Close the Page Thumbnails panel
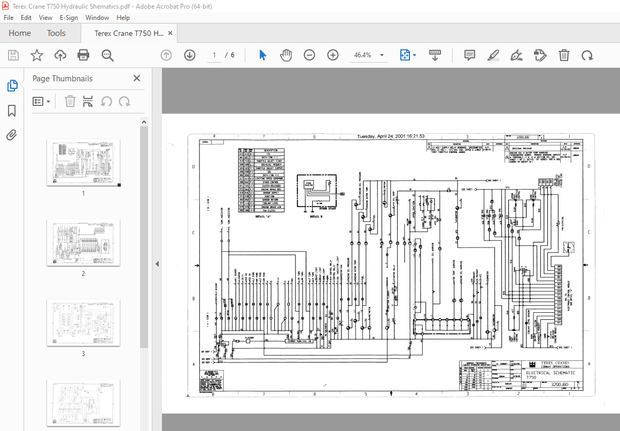Screen dimensions: 620x431 137,78
